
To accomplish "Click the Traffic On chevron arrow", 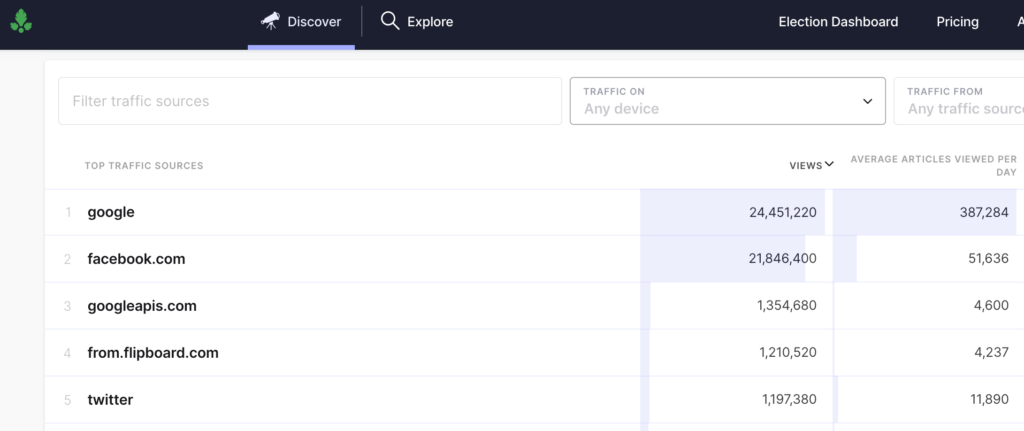I will 867,101.
